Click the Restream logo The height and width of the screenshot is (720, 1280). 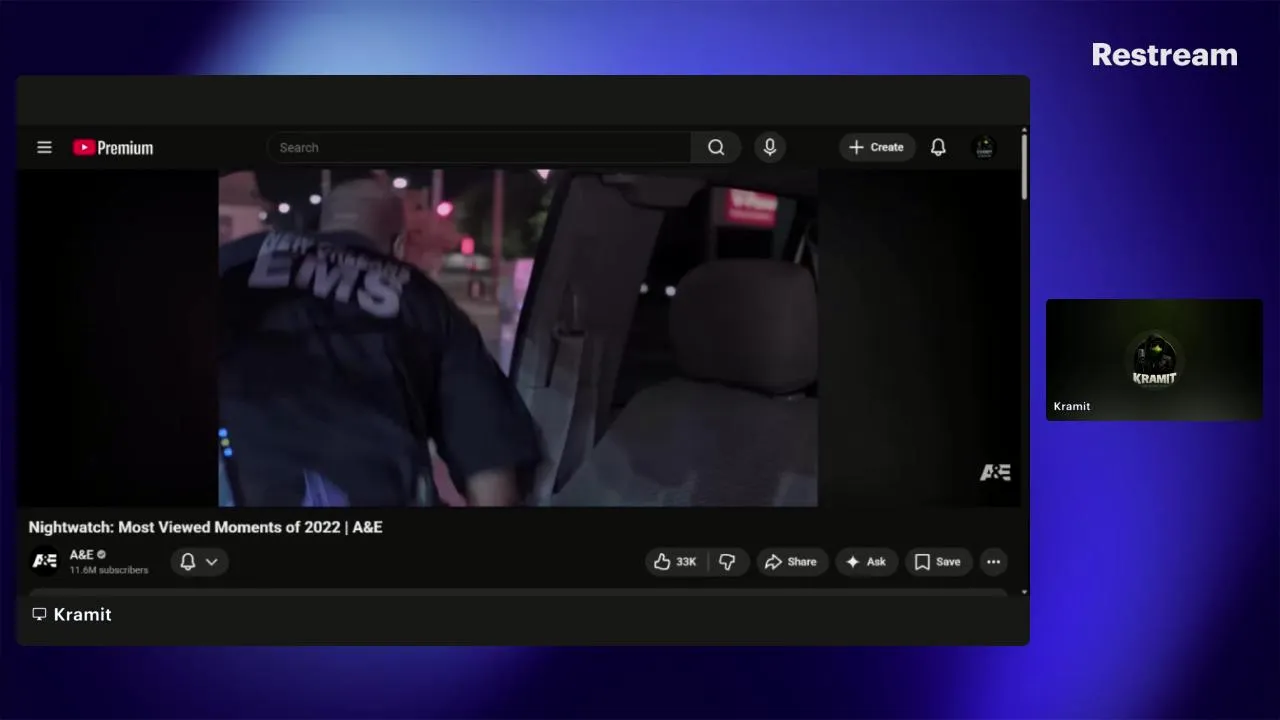coord(1164,55)
